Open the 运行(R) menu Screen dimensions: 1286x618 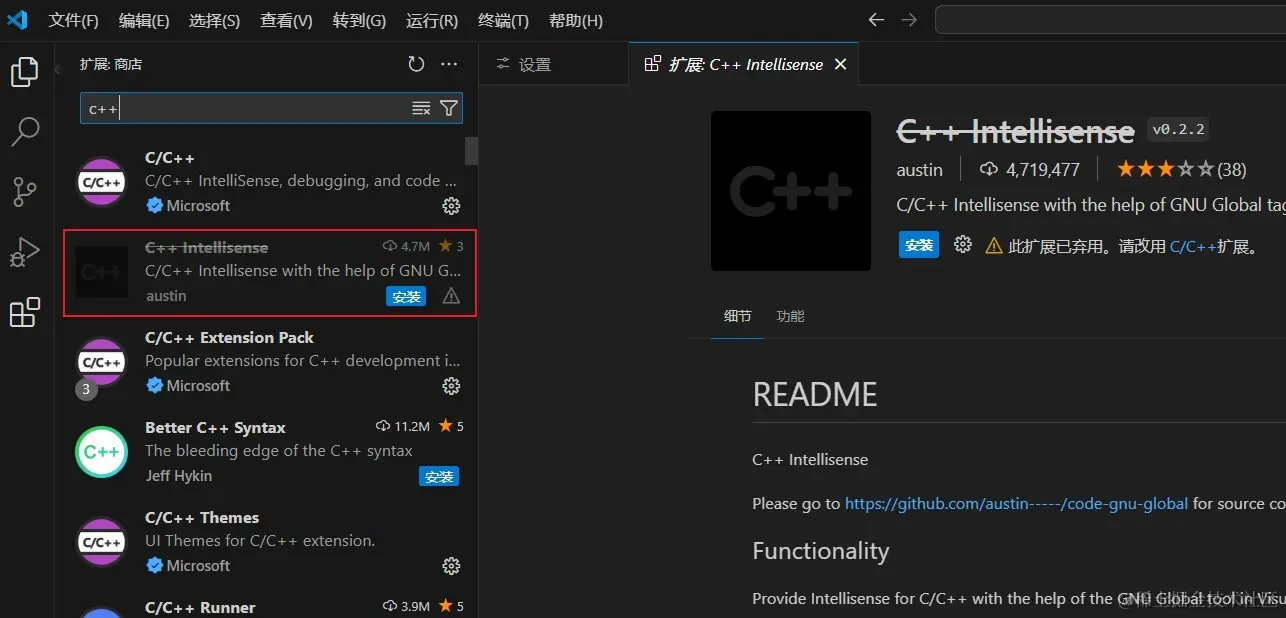pos(432,20)
